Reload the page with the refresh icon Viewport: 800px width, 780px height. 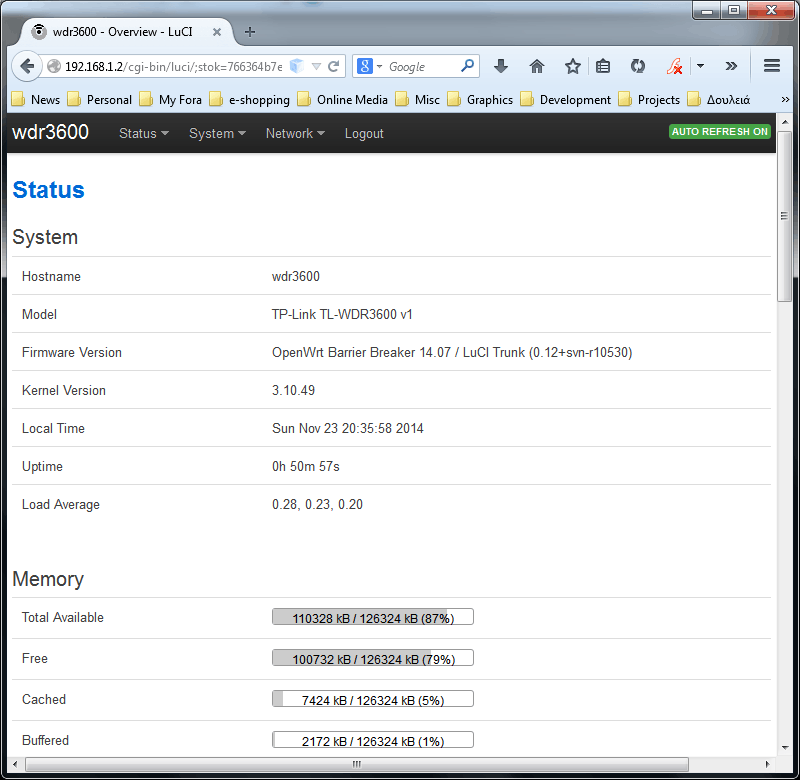(x=334, y=66)
